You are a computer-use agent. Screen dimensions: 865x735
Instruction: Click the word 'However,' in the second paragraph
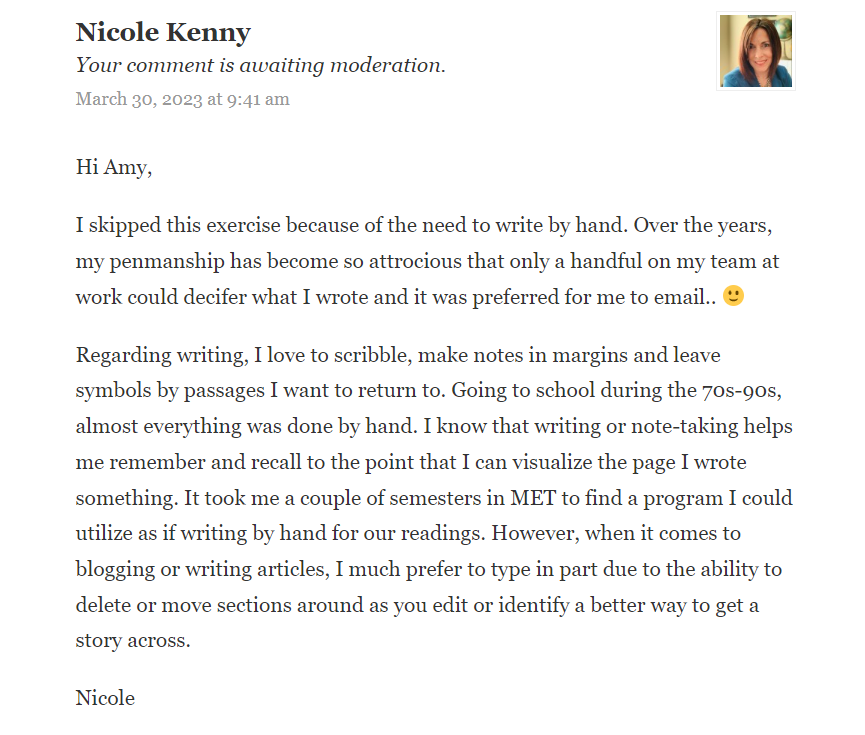click(x=535, y=534)
